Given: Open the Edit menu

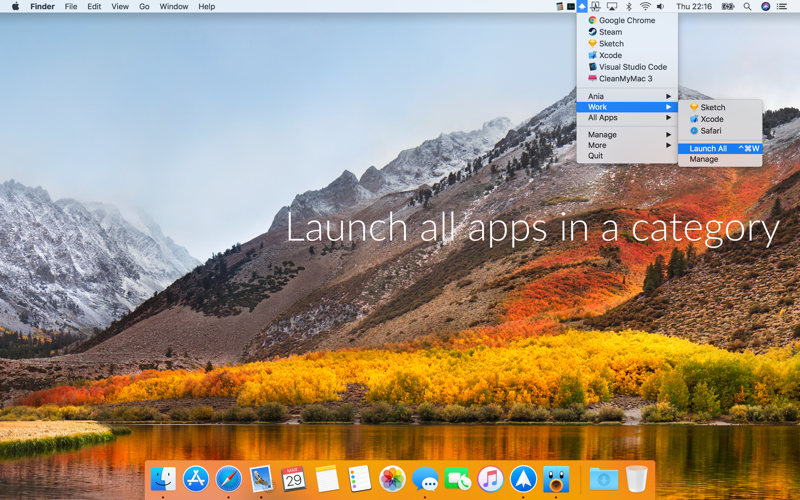Looking at the screenshot, I should [x=94, y=6].
